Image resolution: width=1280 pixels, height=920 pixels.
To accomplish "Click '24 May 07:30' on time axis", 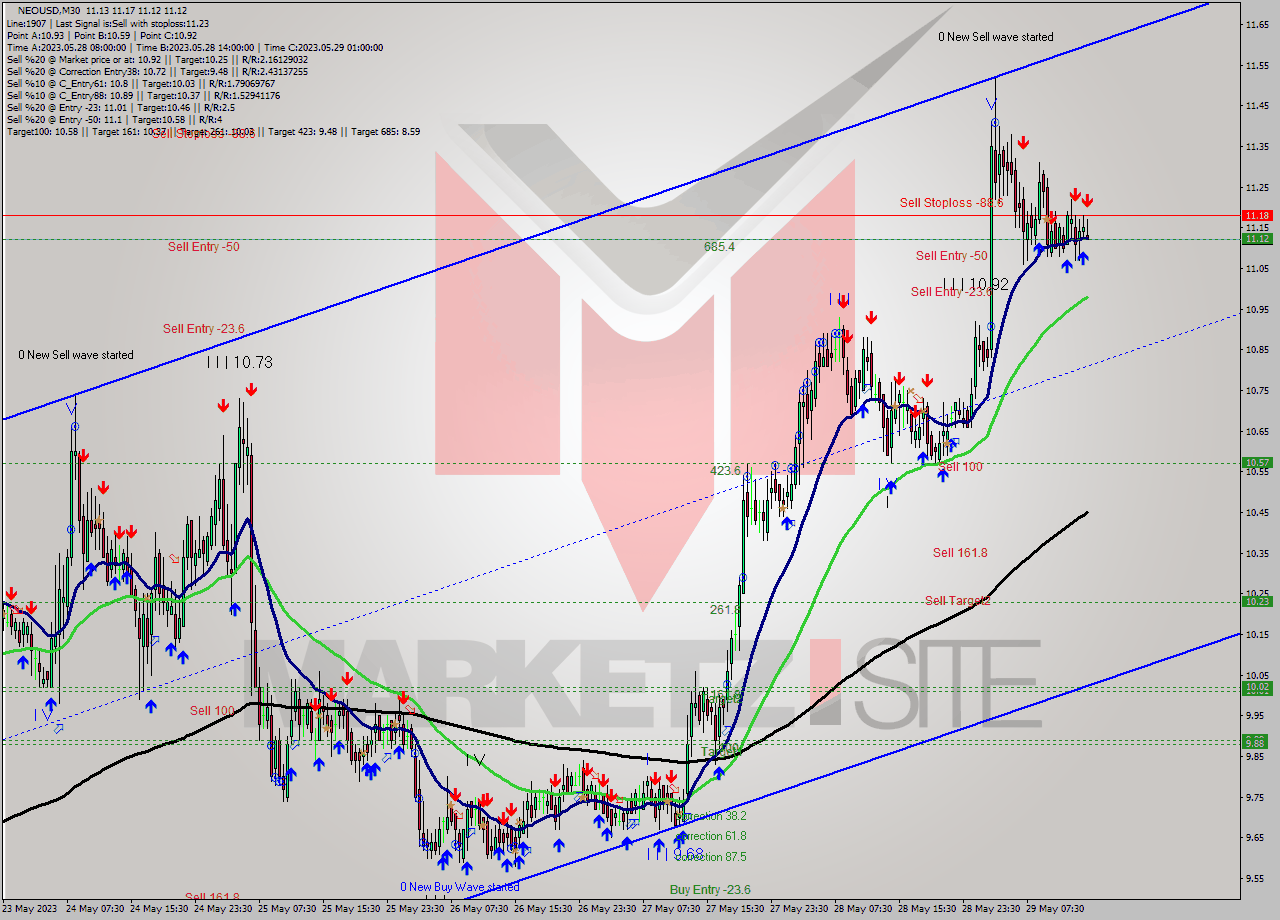I will coord(96,909).
